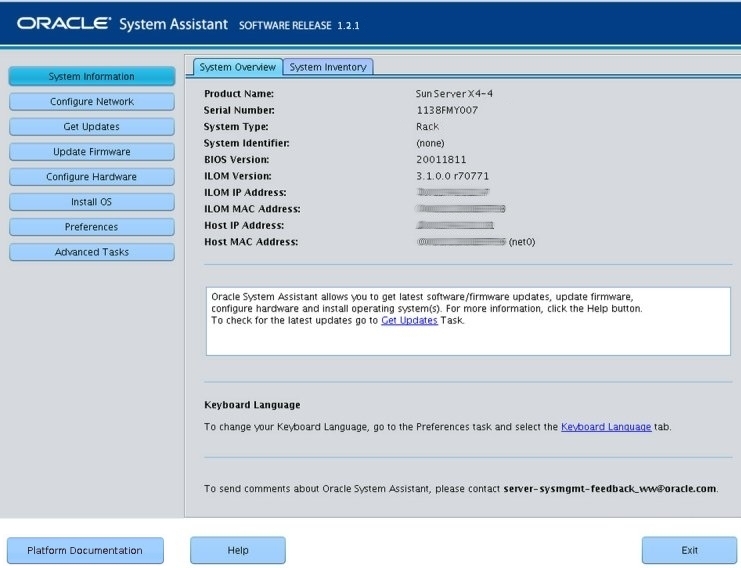Open the System Information task

click(x=92, y=76)
